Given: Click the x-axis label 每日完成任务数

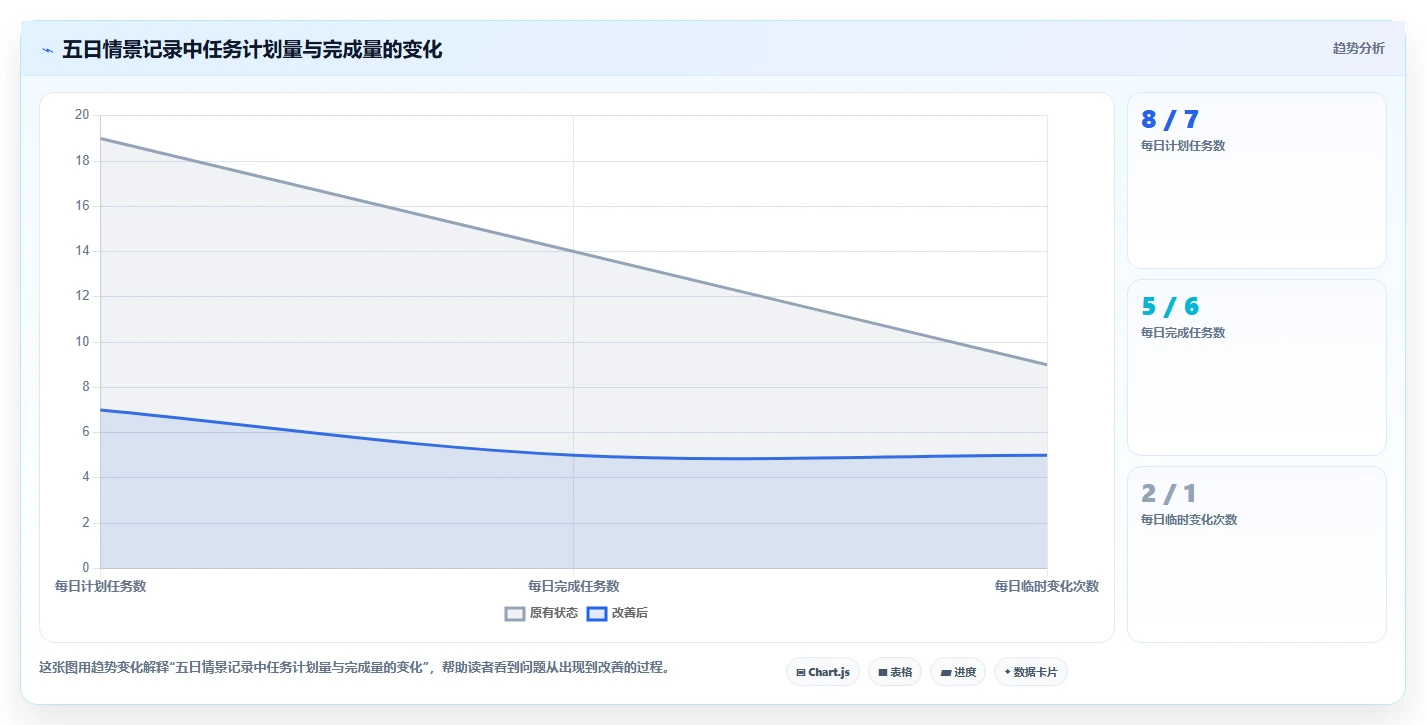Looking at the screenshot, I should (574, 586).
